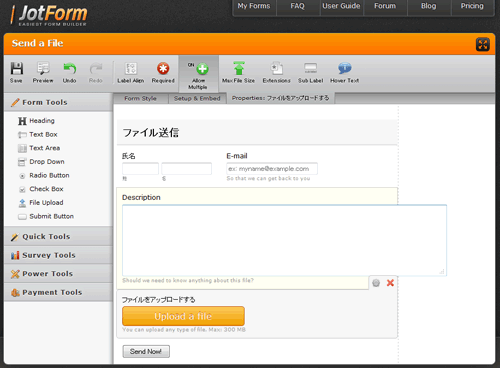Viewport: 500px width, 368px height.
Task: Select the E-mail field label
Action: point(237,156)
